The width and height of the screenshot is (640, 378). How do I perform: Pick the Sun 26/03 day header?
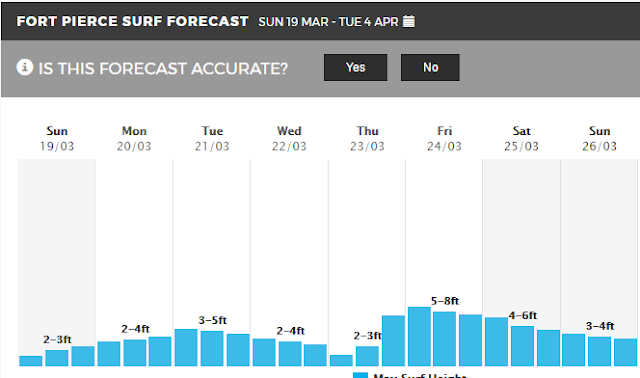coord(599,138)
